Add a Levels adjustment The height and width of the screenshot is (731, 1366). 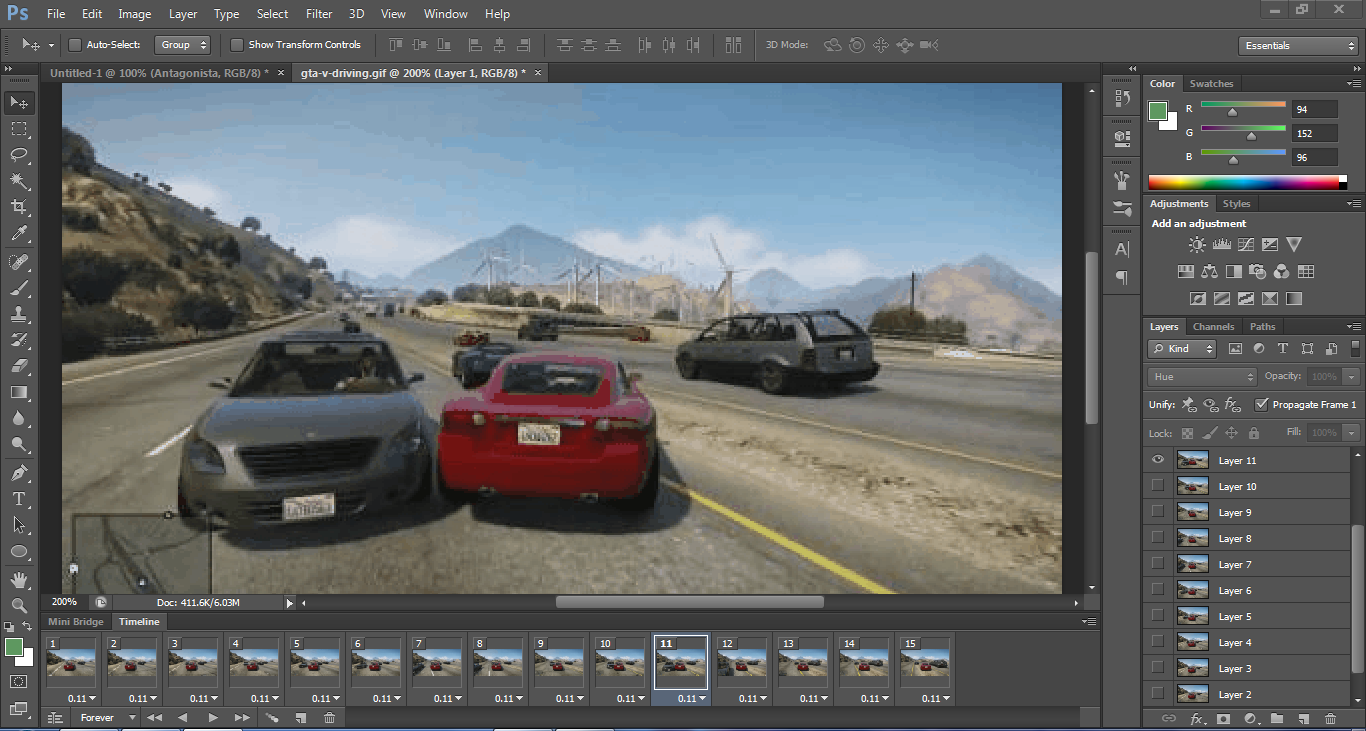1221,244
